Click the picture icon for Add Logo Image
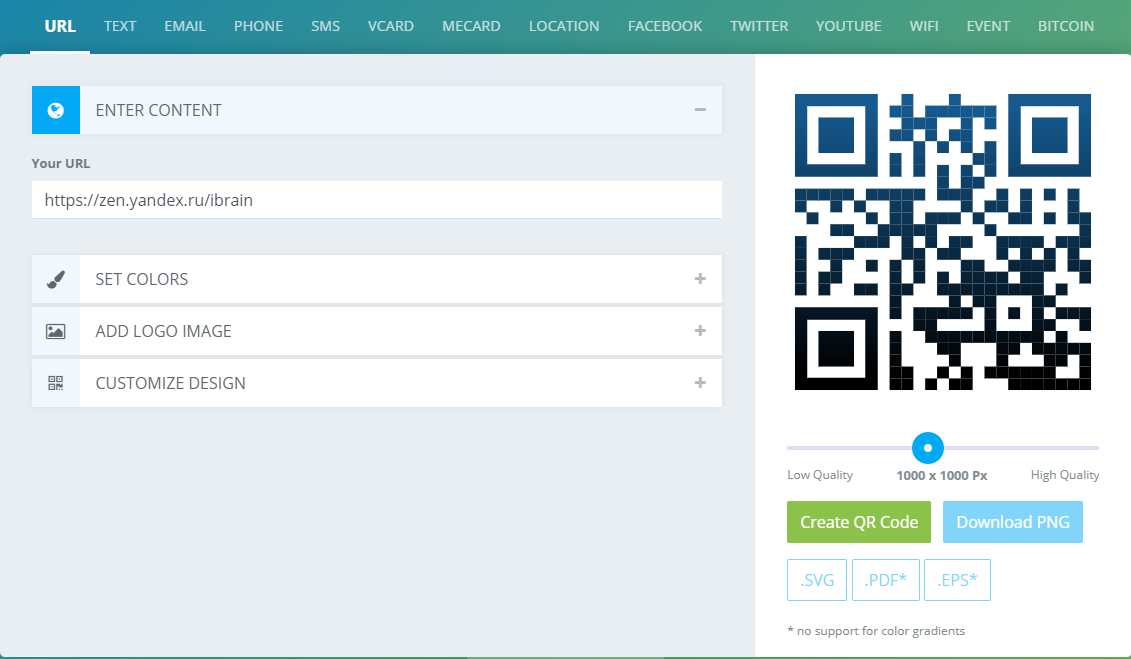Viewport: 1131px width, 659px height. (x=56, y=331)
